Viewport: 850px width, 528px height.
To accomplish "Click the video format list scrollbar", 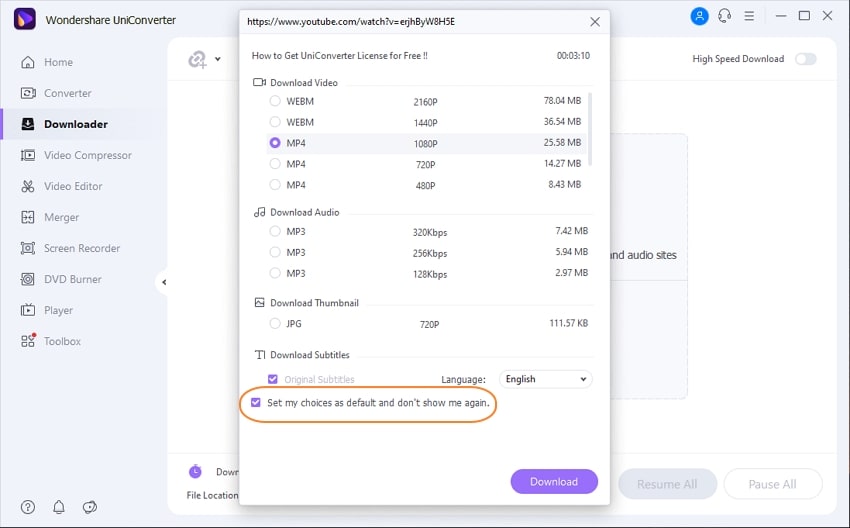I will coord(589,130).
